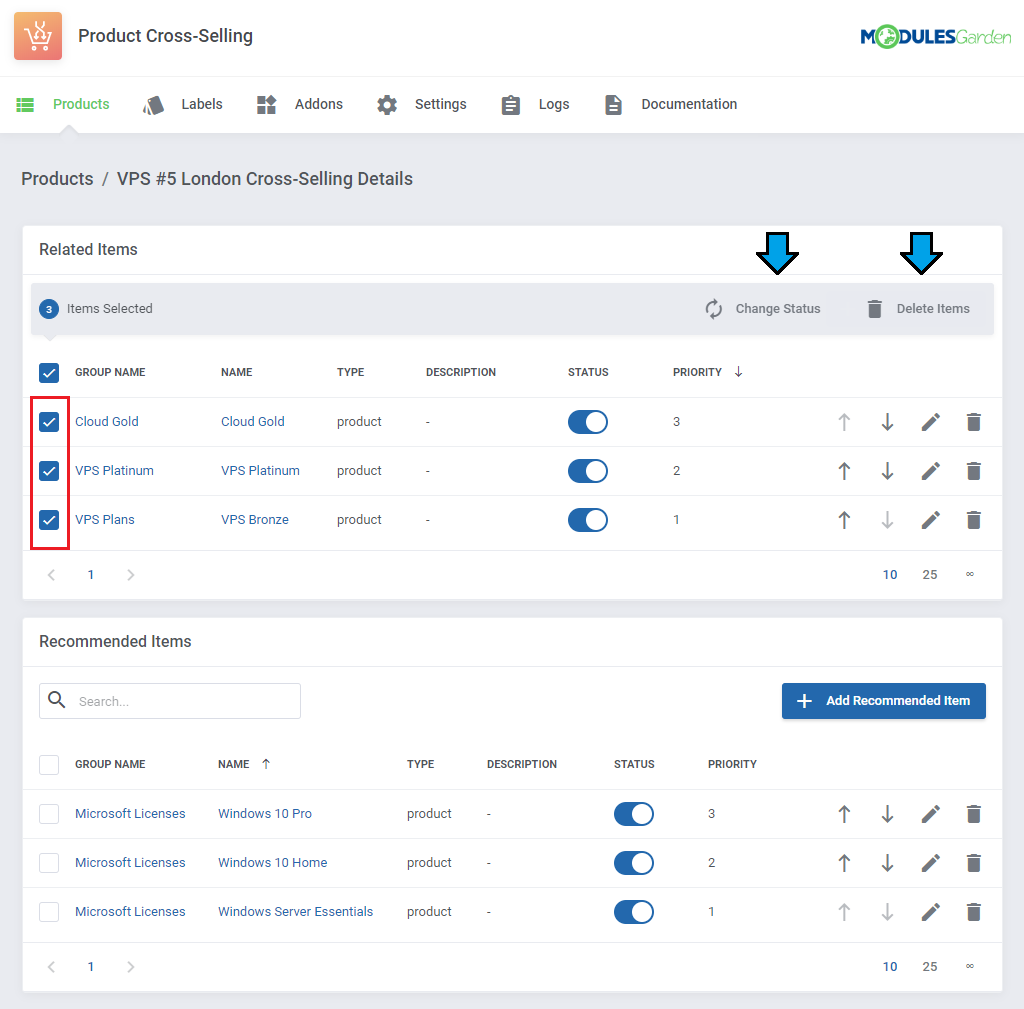The height and width of the screenshot is (1009, 1024).
Task: Click the Documentation page icon
Action: tap(613, 104)
